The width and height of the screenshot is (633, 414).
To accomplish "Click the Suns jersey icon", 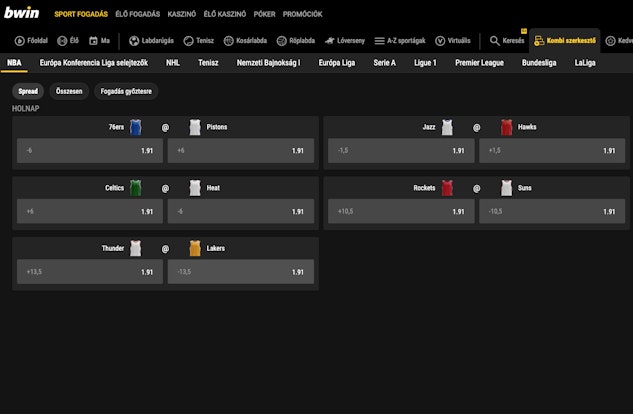I will [507, 188].
